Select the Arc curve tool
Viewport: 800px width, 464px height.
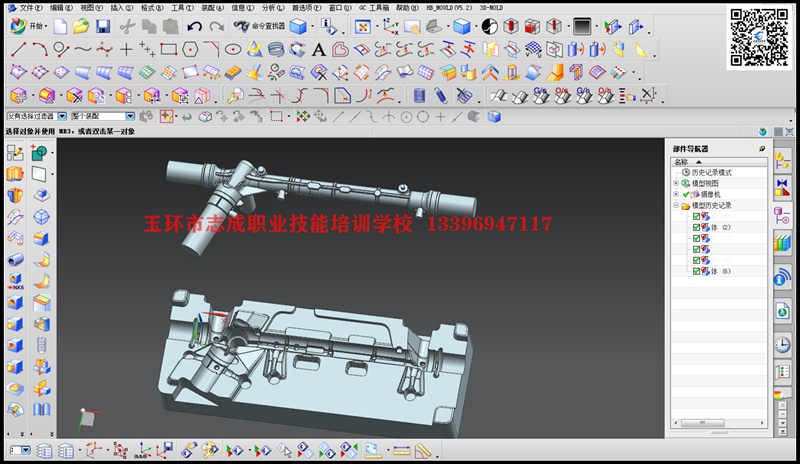pyautogui.click(x=40, y=49)
